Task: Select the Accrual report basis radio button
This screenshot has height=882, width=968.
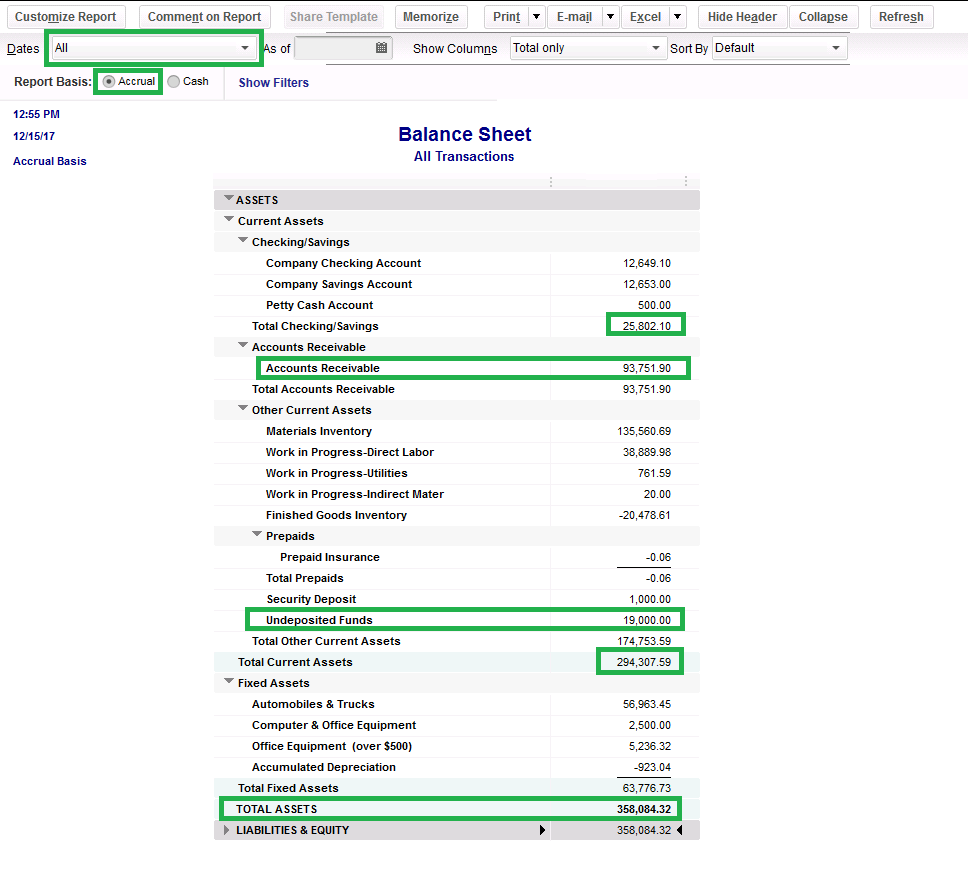Action: pyautogui.click(x=109, y=82)
